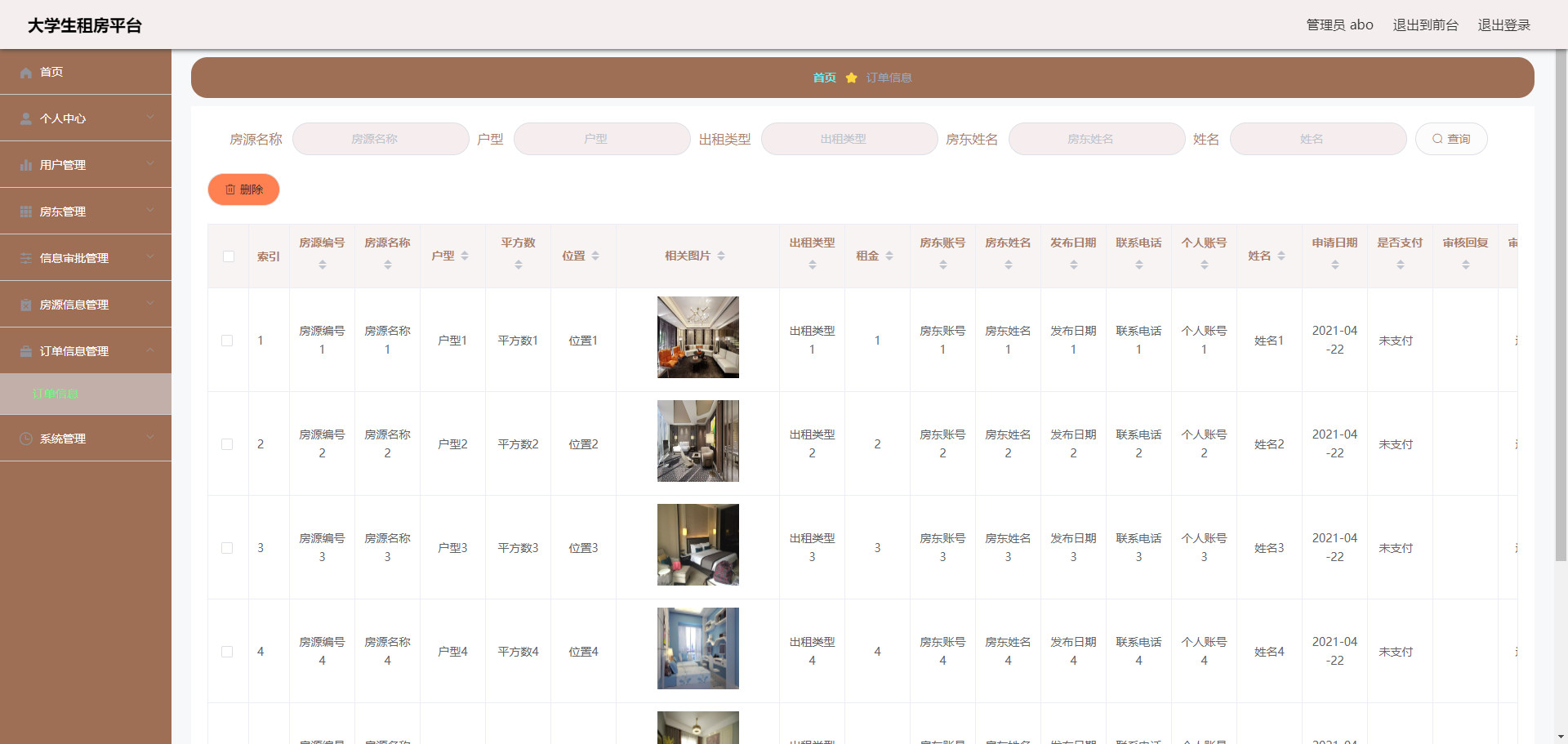Check the row 1 checkbox
1568x744 pixels.
[227, 341]
